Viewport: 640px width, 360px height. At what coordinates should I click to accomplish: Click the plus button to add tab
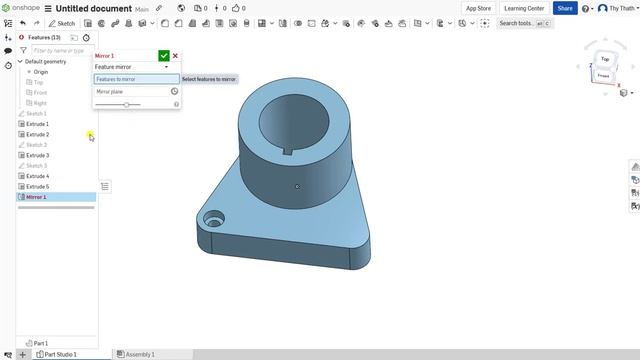22,355
